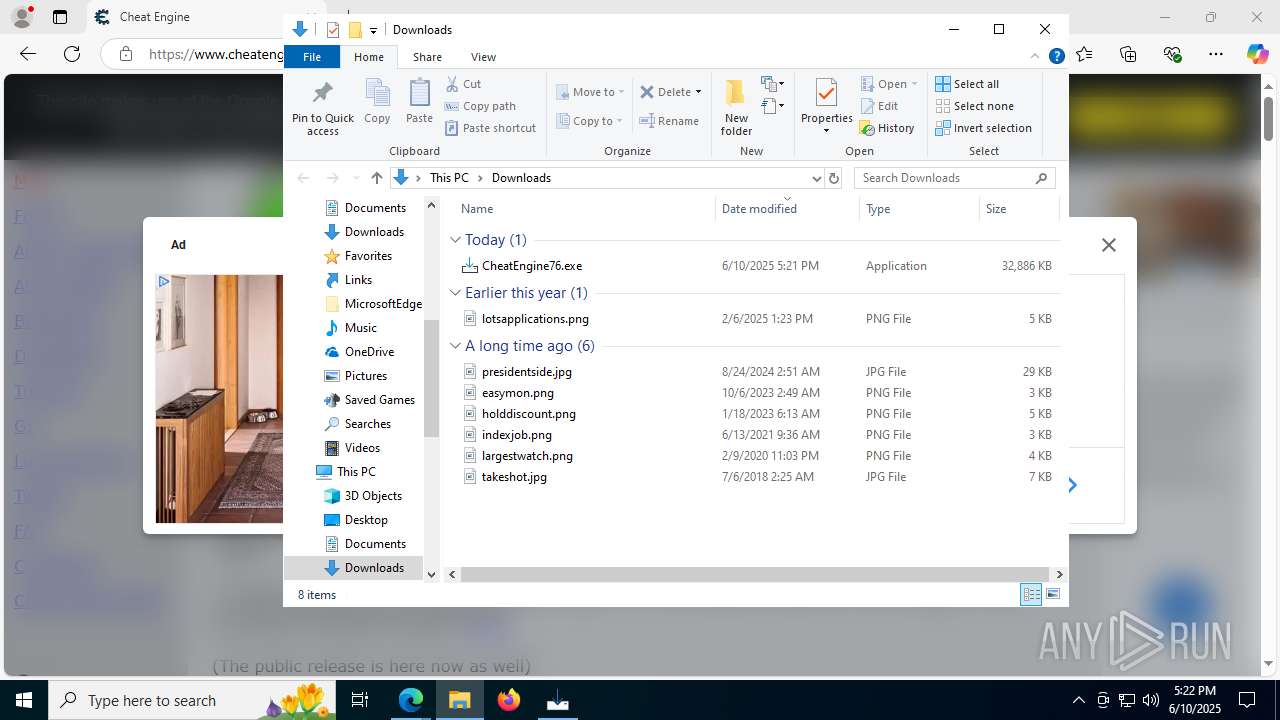Screen dimensions: 1280x720
Task: Close the Ad popup in Edge
Action: 1108,245
